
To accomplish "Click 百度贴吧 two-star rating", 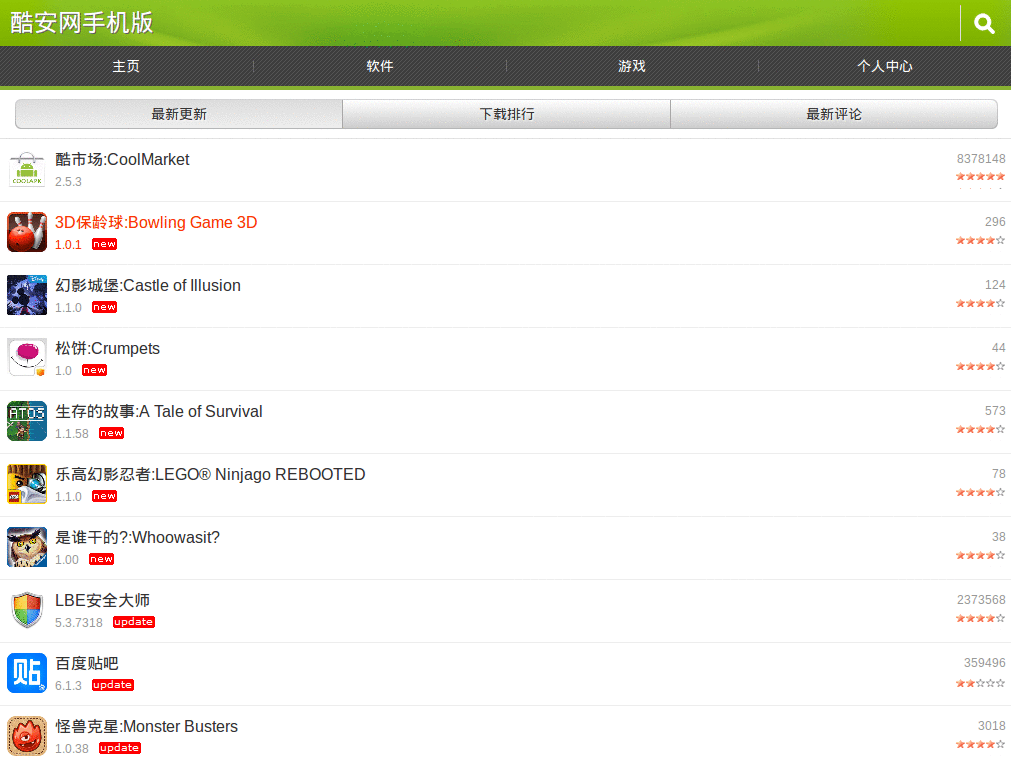I will coord(980,684).
